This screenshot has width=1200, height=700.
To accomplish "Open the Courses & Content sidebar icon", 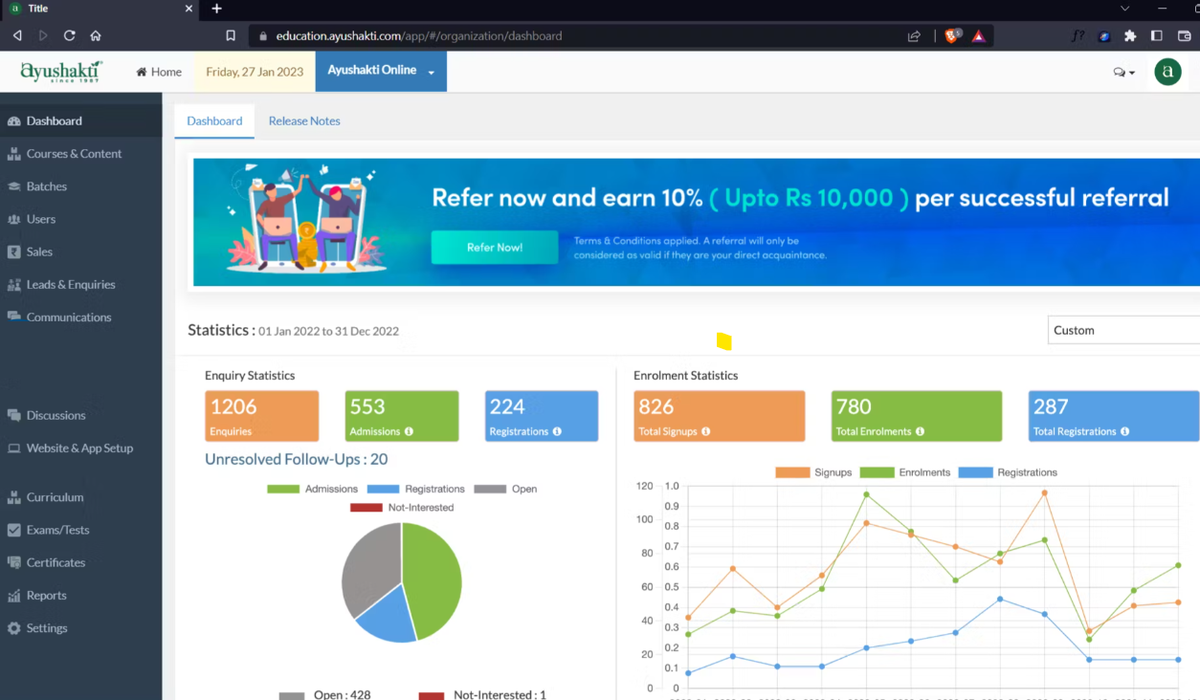I will pos(14,154).
